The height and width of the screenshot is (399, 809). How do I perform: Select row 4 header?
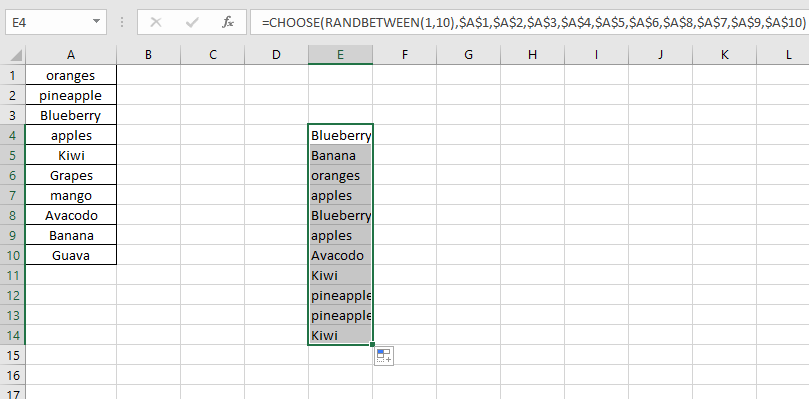click(x=12, y=136)
